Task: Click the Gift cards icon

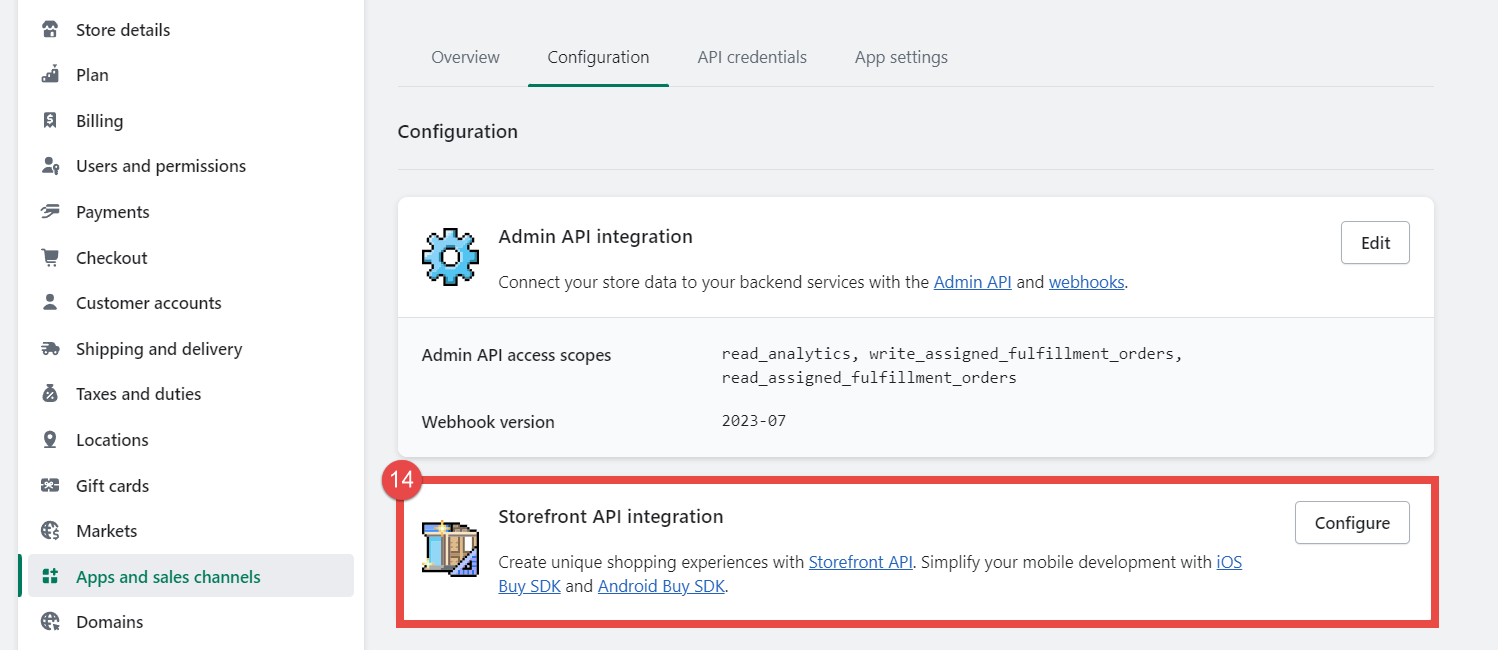Action: coord(50,486)
